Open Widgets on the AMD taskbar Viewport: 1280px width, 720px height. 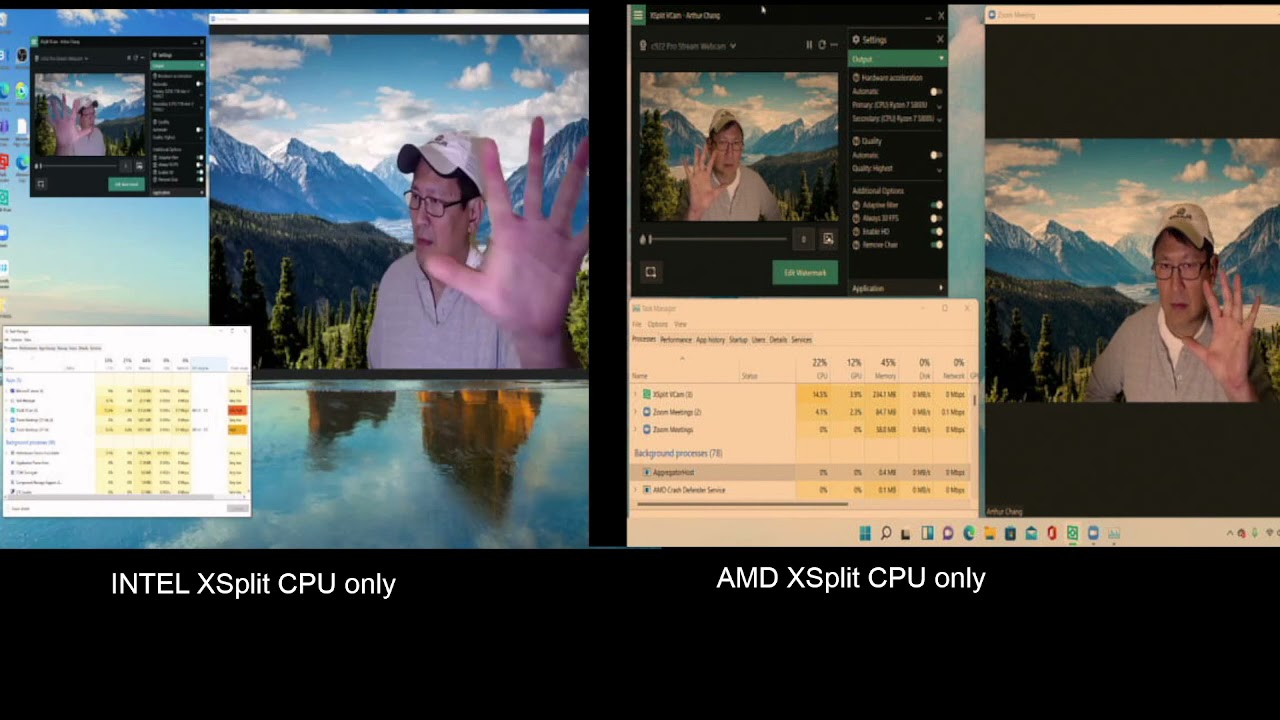click(927, 534)
